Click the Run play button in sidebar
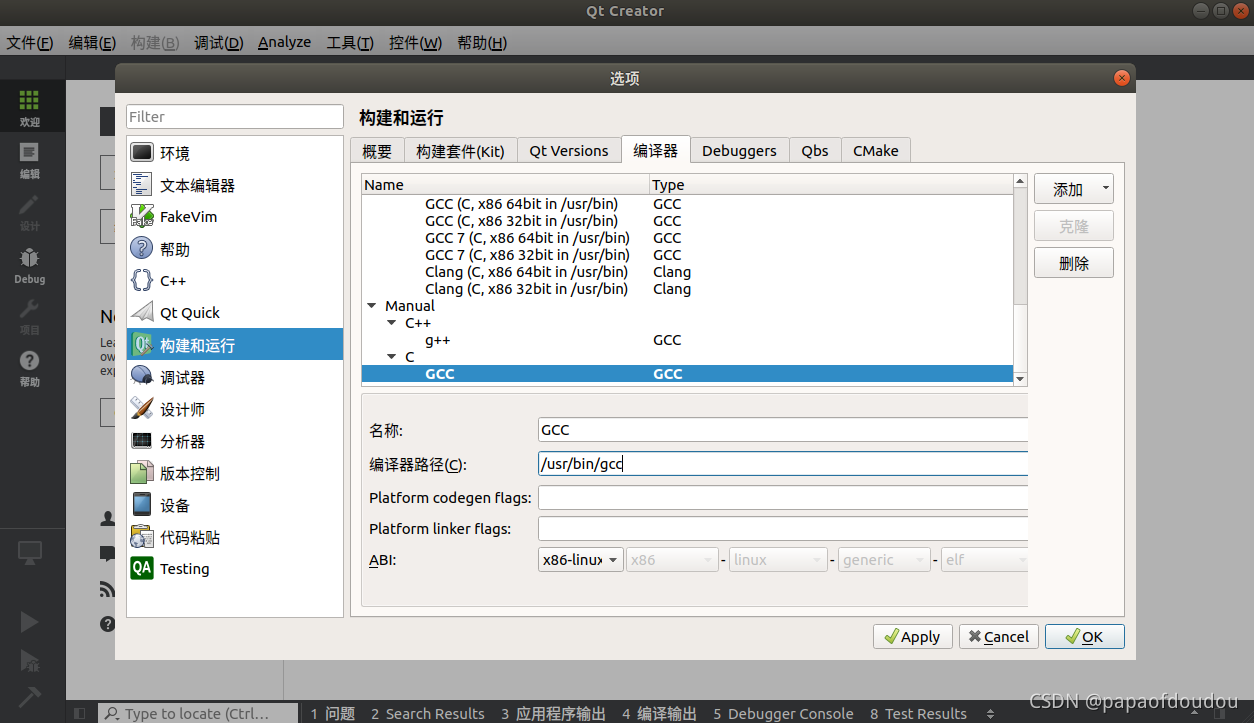1254x723 pixels. pyautogui.click(x=29, y=622)
